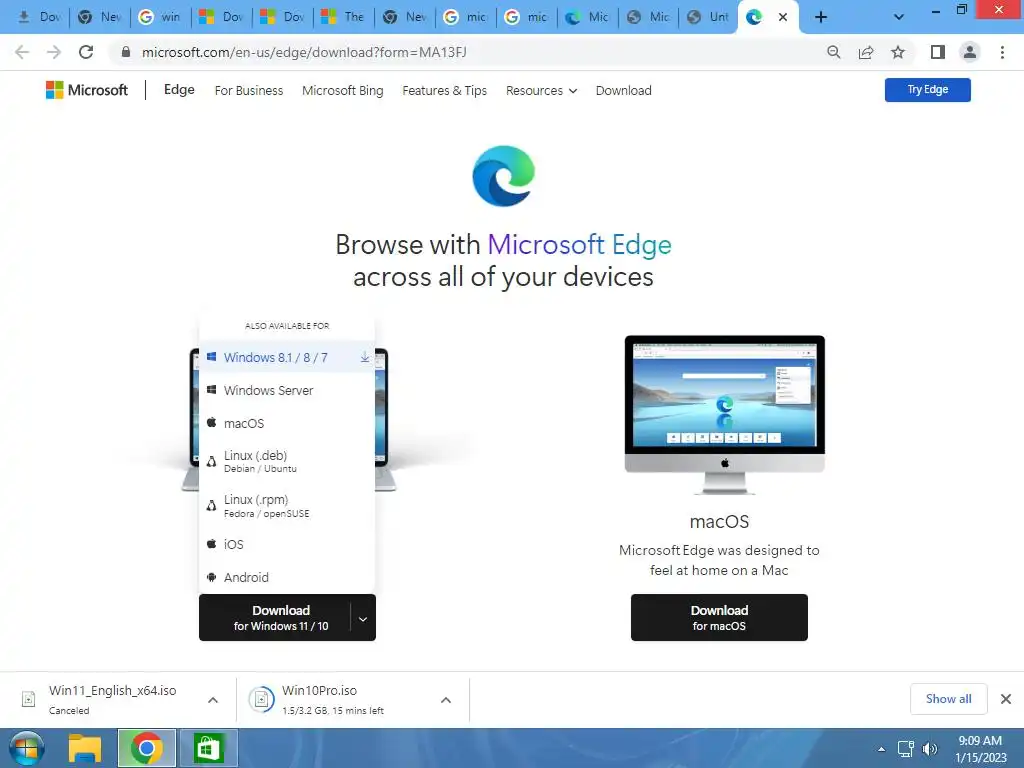Switch to the 'Unt' tab
Viewport: 1024px width, 768px height.
709,17
